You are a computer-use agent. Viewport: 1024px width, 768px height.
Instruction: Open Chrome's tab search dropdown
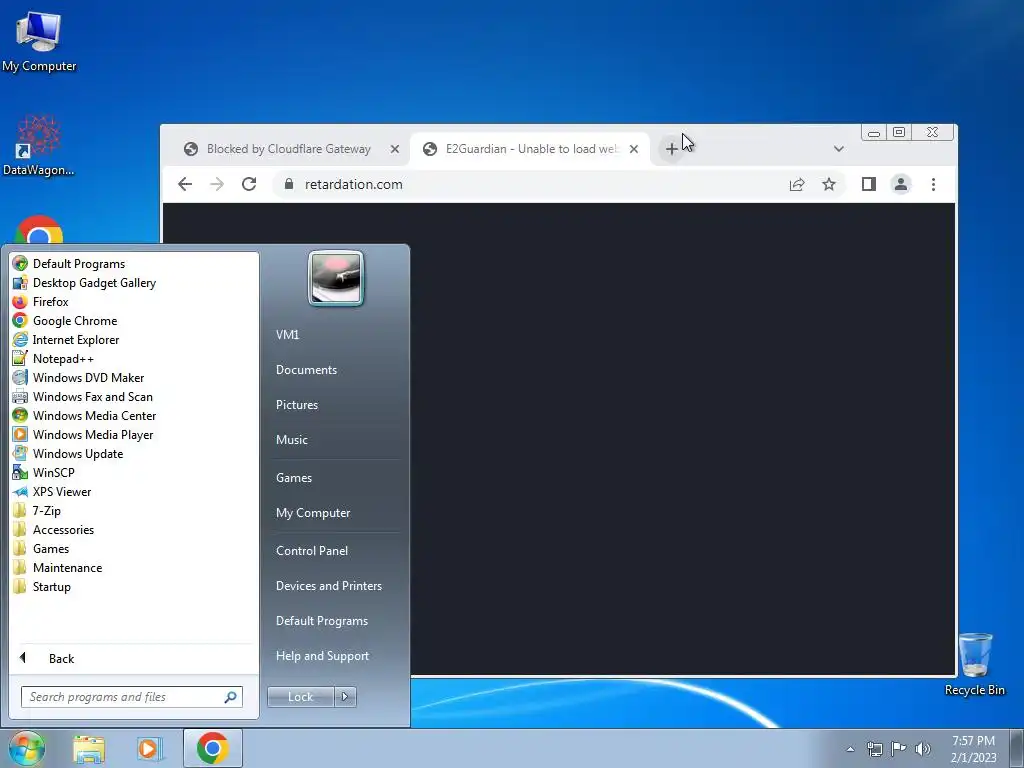tap(839, 149)
